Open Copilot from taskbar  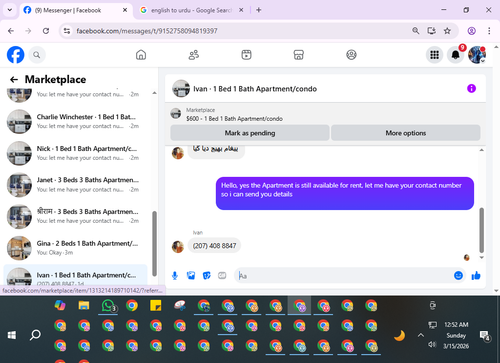click(x=60, y=306)
